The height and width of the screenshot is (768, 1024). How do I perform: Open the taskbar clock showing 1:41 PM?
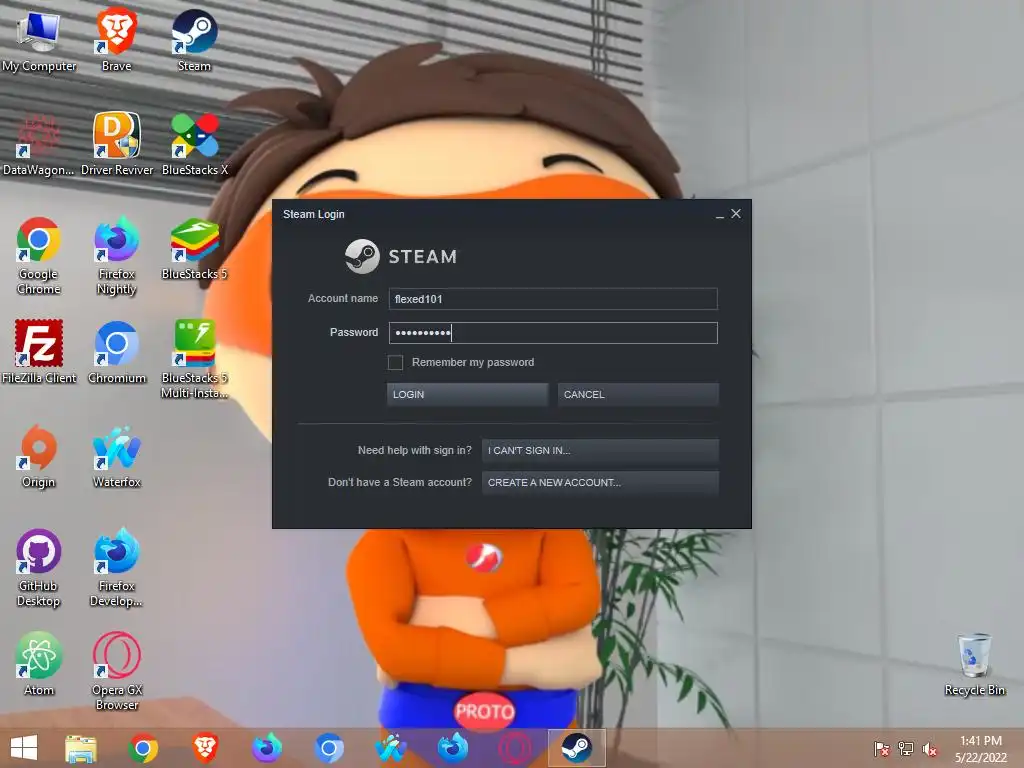coord(981,749)
